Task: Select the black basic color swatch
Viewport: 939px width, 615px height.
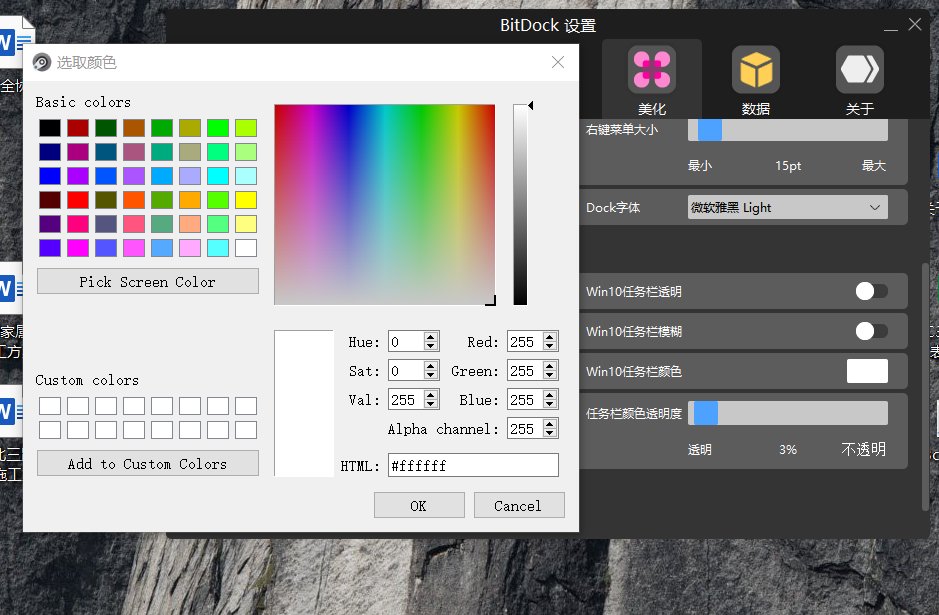Action: 50,128
